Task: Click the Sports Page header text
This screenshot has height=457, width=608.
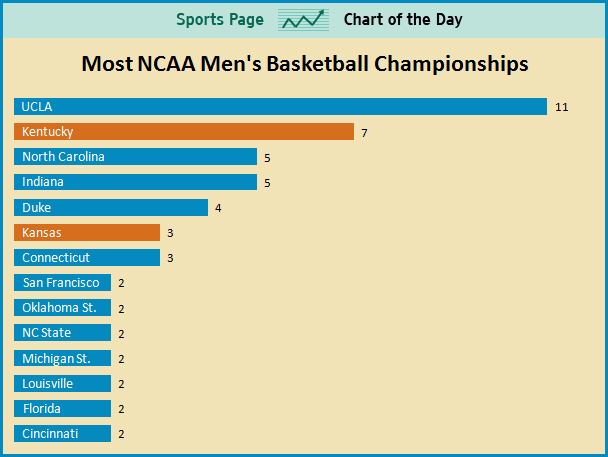Action: click(x=220, y=19)
